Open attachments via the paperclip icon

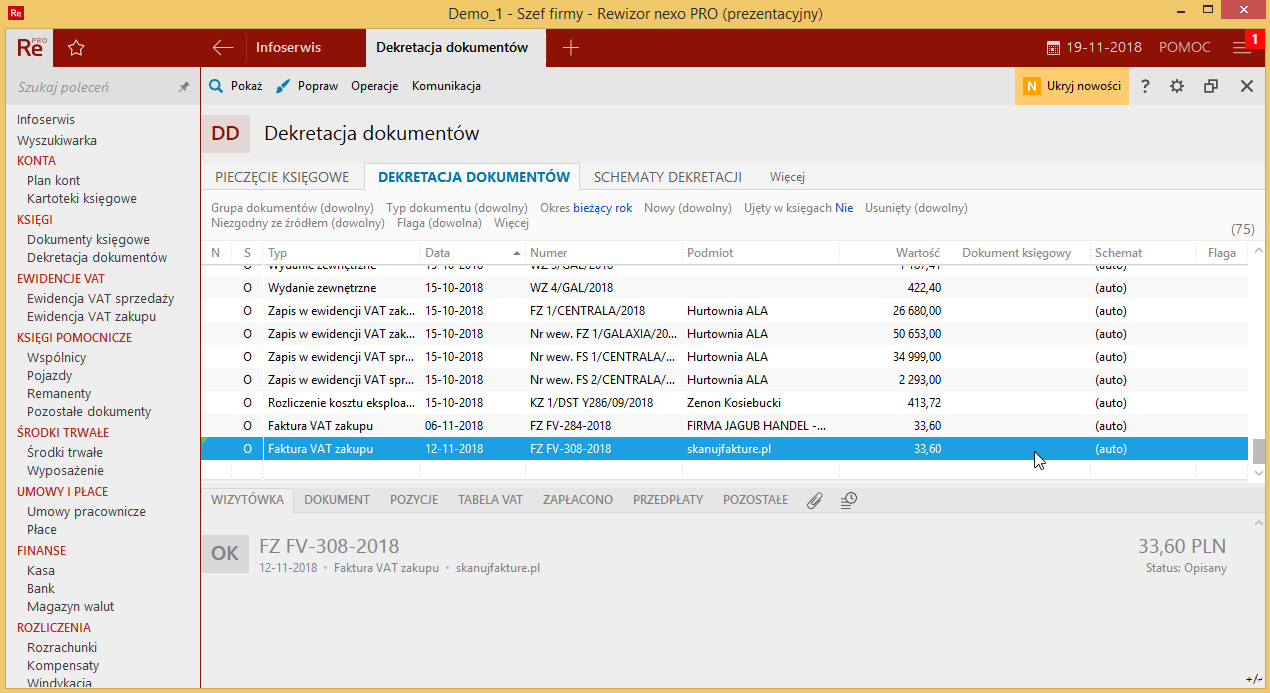814,498
